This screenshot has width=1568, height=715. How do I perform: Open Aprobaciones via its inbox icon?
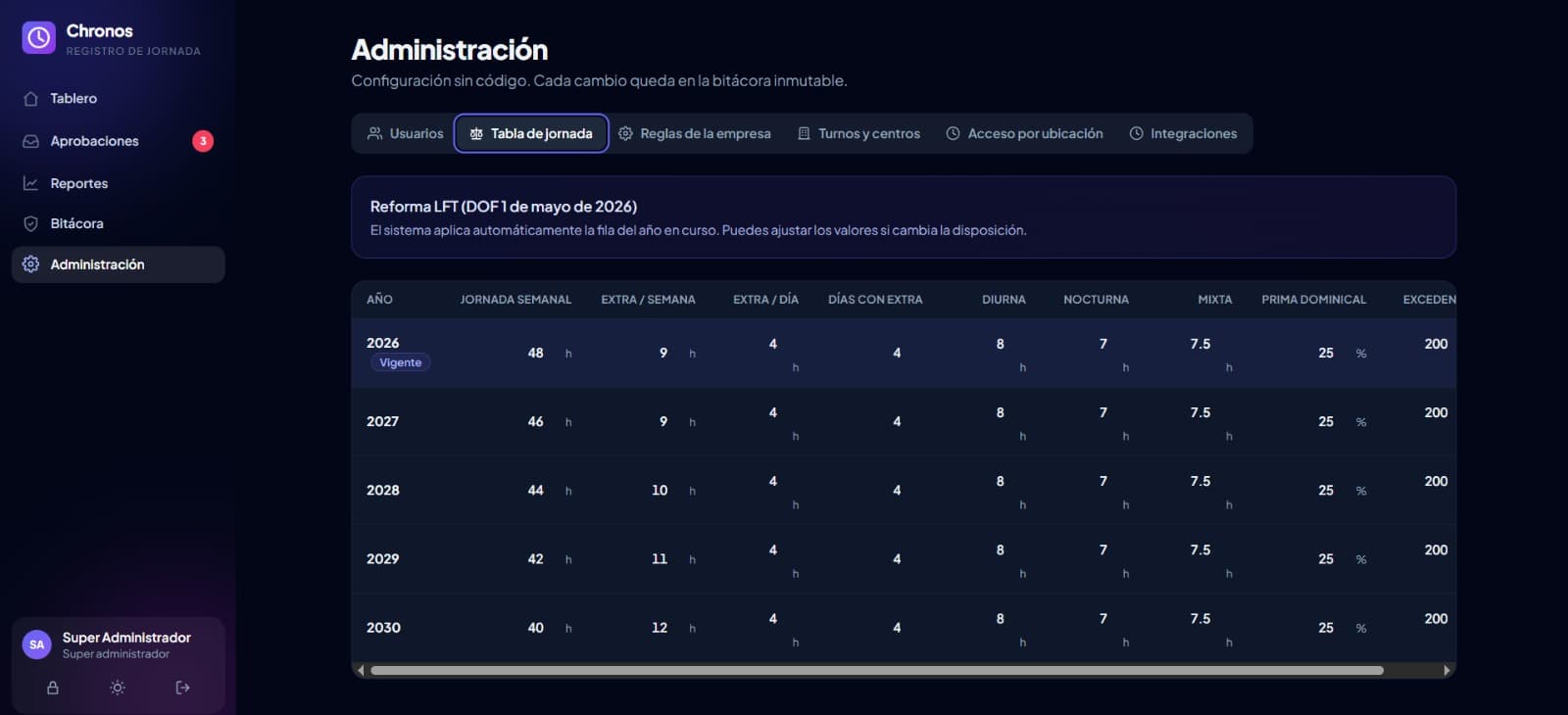[x=30, y=141]
